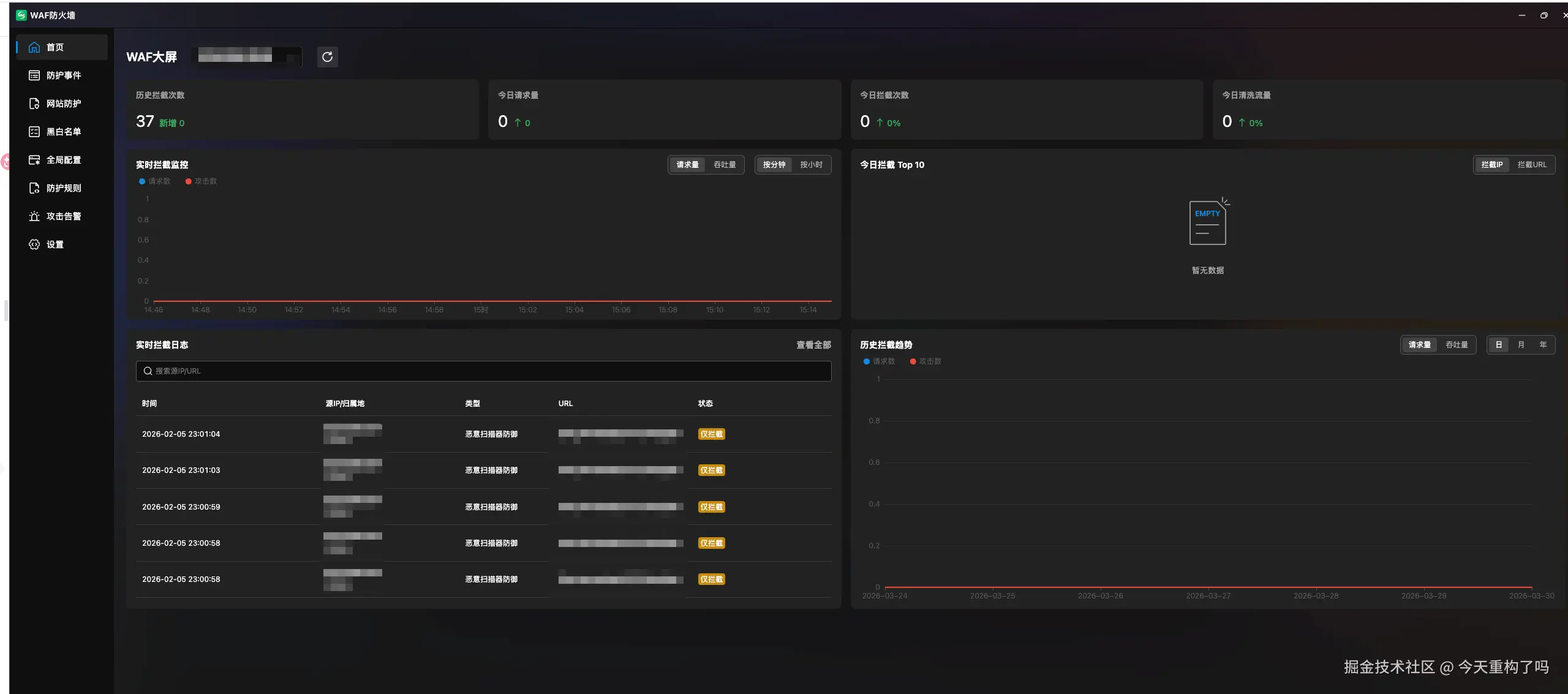Open 黑白名单 list icon
1568x694 pixels.
click(x=34, y=132)
